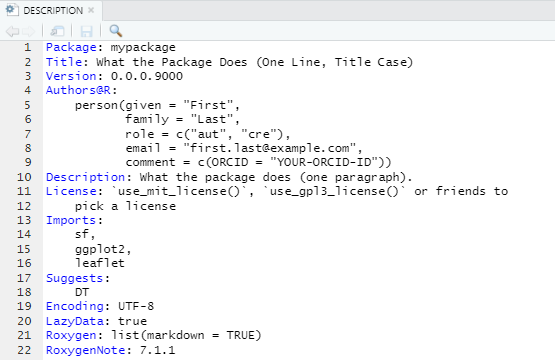Click the Version number 0.0.0.9000
Screen dimensions: 555x360
147,76
